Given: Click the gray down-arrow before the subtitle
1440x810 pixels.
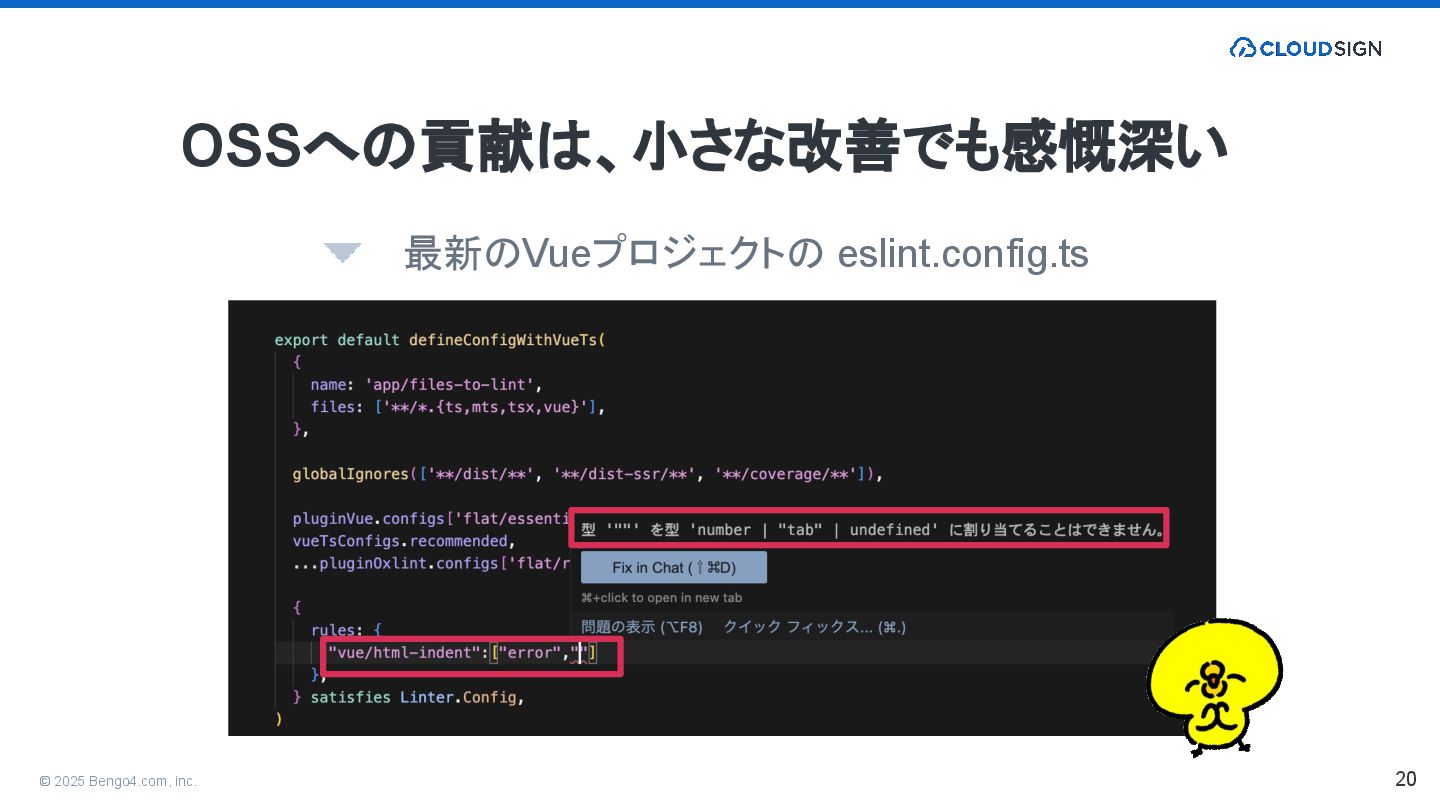Looking at the screenshot, I should (x=342, y=253).
